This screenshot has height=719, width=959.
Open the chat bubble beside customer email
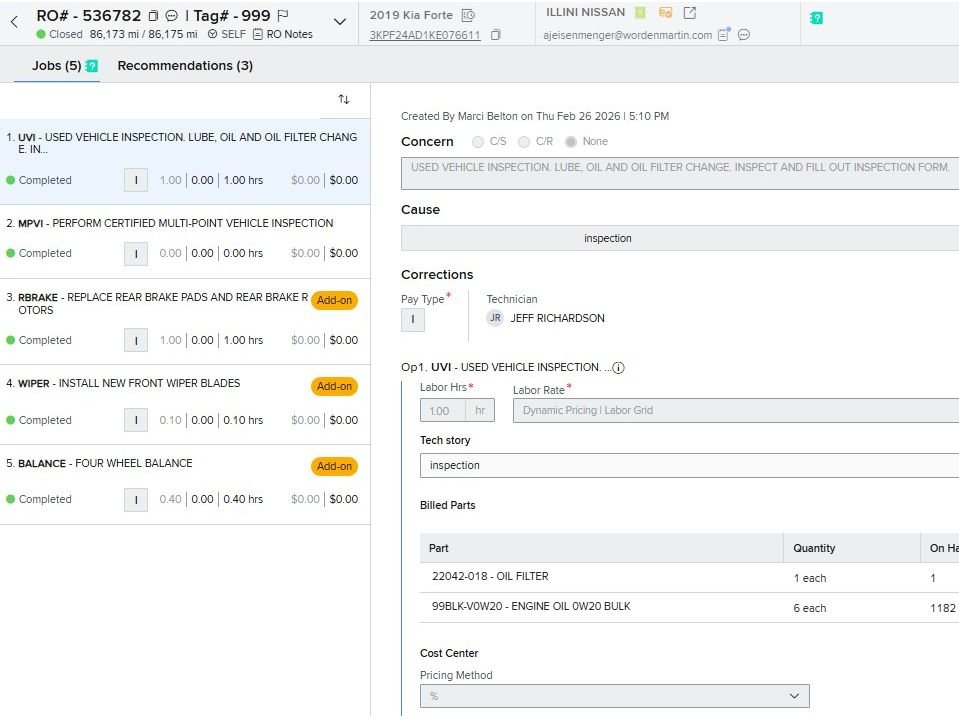(x=744, y=35)
